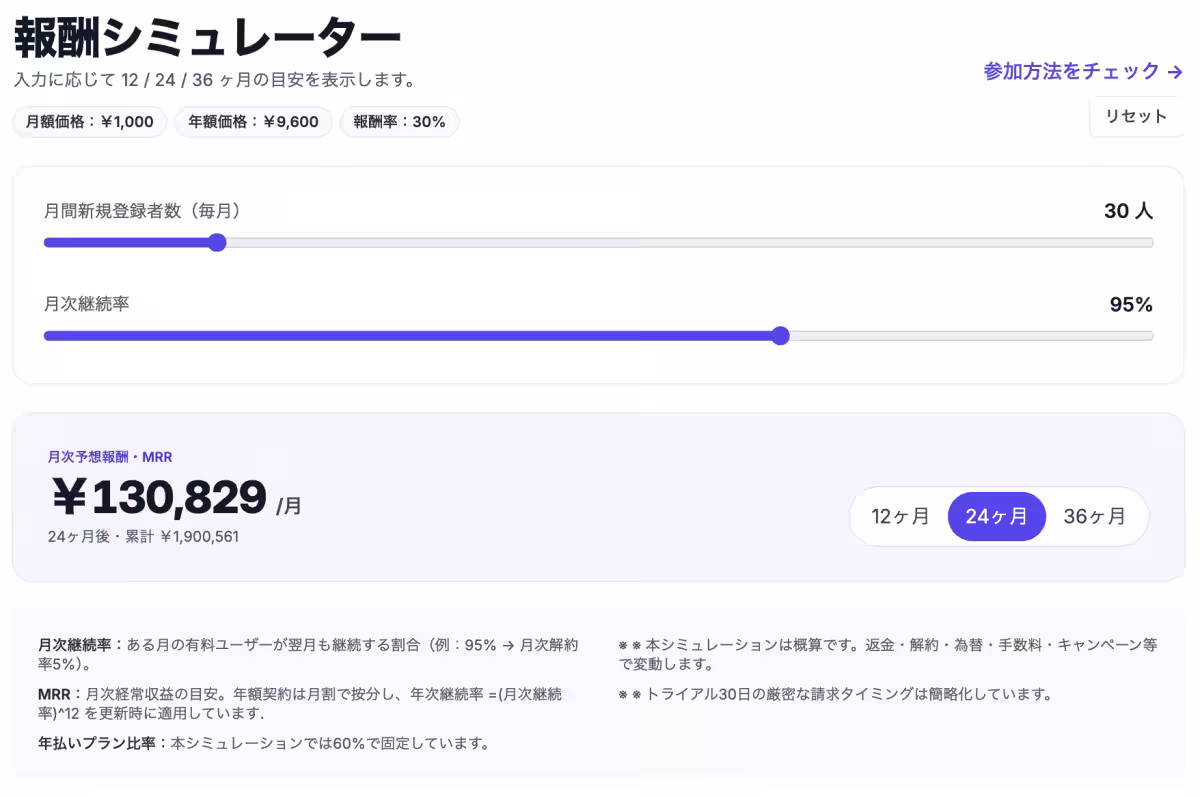Click the 月次継続率 slider handle
Screen dimensions: 1200x798
781,336
